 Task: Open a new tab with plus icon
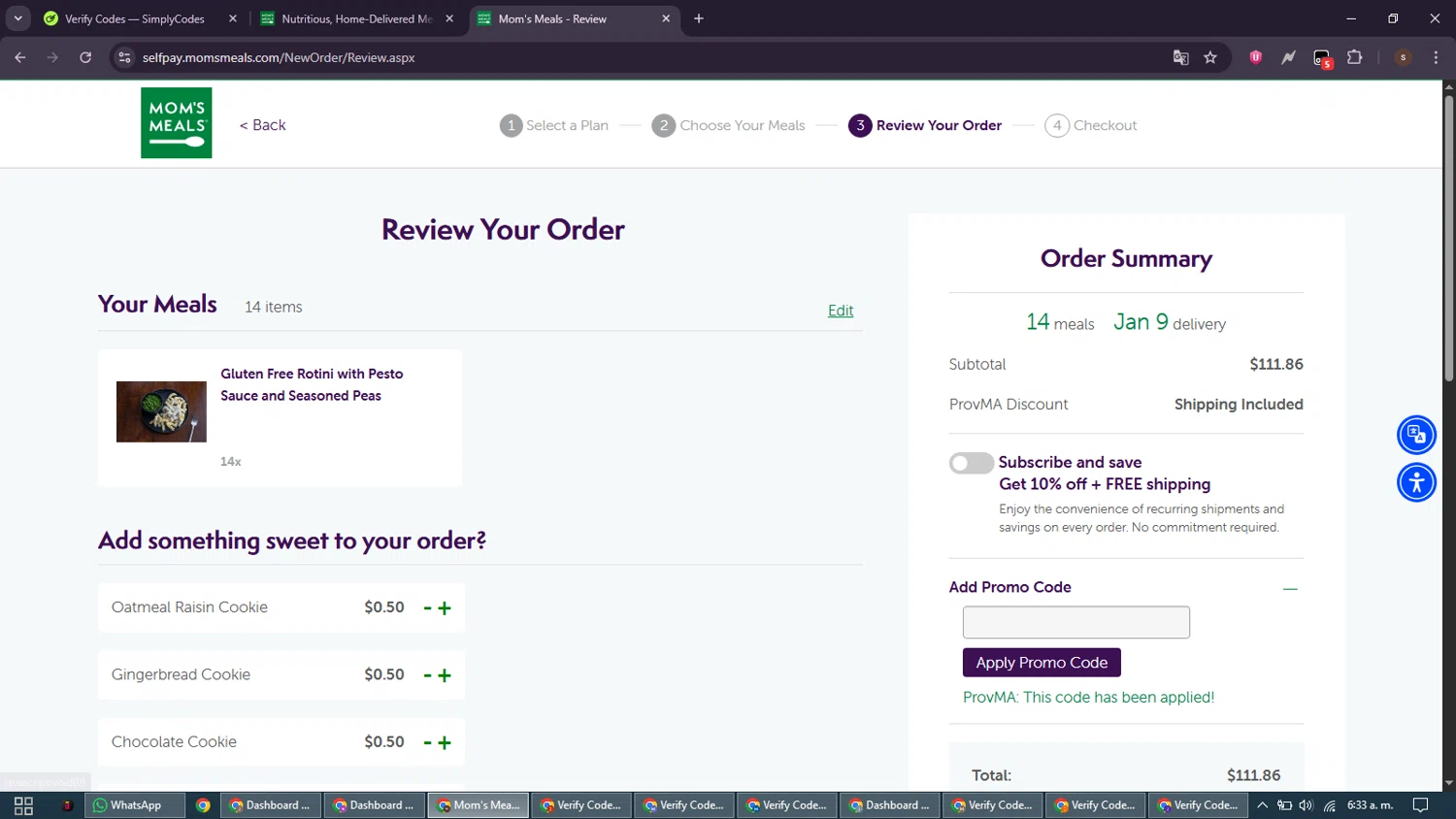coord(699,18)
